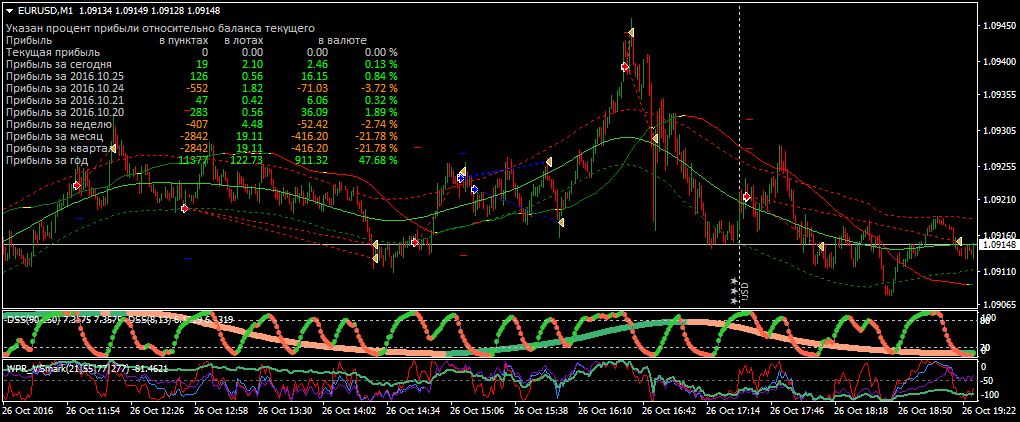The image size is (1020, 422).
Task: Click price scale label 1.09305
Action: click(998, 130)
